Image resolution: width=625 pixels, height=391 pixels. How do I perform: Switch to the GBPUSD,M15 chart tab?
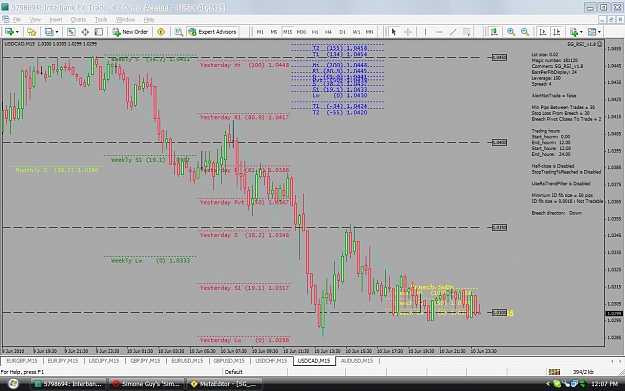pos(229,361)
